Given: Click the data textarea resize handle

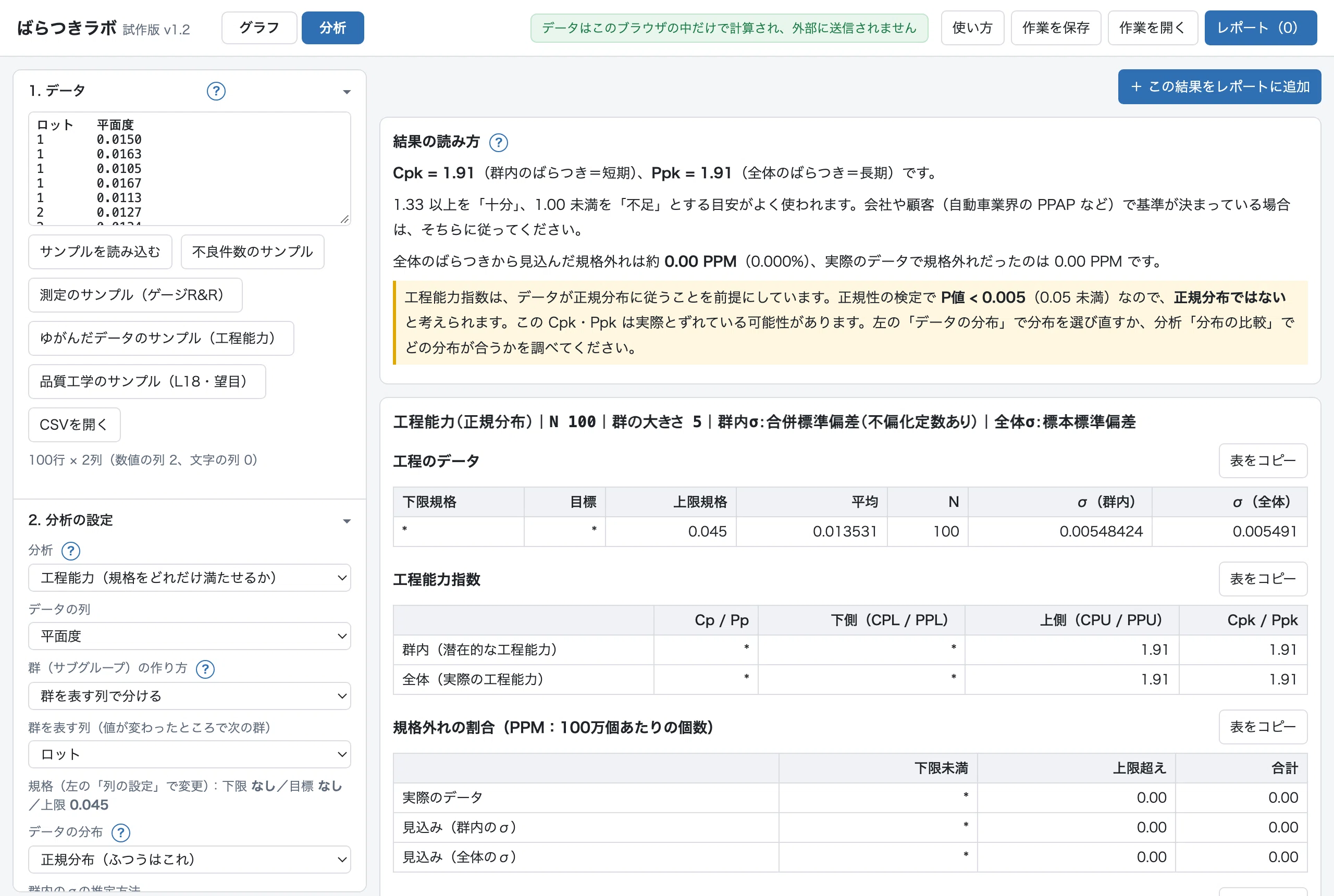Looking at the screenshot, I should pos(344,219).
